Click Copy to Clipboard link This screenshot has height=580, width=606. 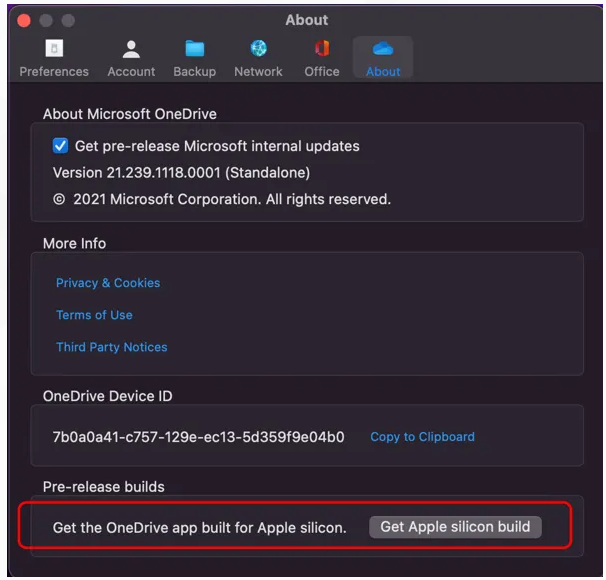pyautogui.click(x=422, y=437)
